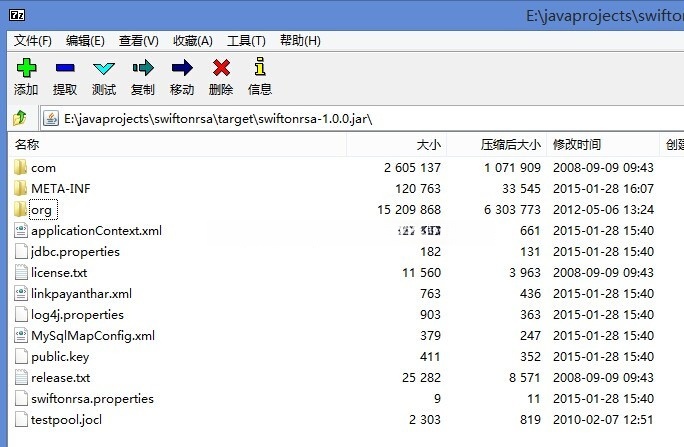Click the applicationContext.xml file icon
Viewport: 684px width, 447px height.
pos(21,230)
